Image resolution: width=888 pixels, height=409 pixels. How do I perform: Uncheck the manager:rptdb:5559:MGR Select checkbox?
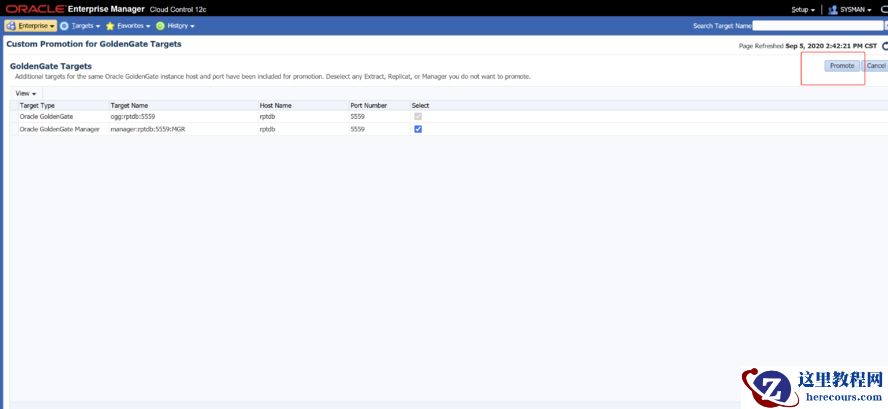(x=418, y=129)
